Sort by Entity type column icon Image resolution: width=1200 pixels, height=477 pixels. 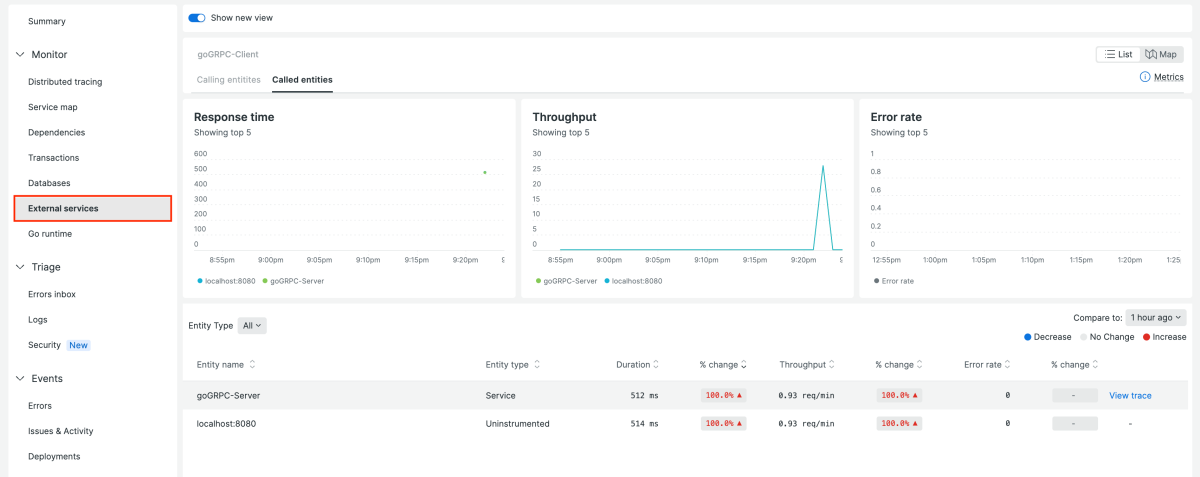[537, 365]
